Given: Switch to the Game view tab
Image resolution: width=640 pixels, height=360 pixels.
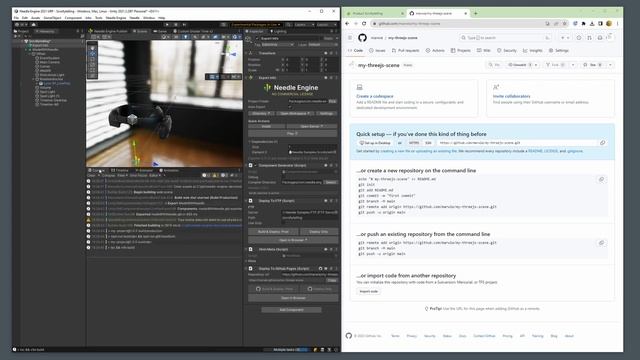Looking at the screenshot, I should (160, 31).
